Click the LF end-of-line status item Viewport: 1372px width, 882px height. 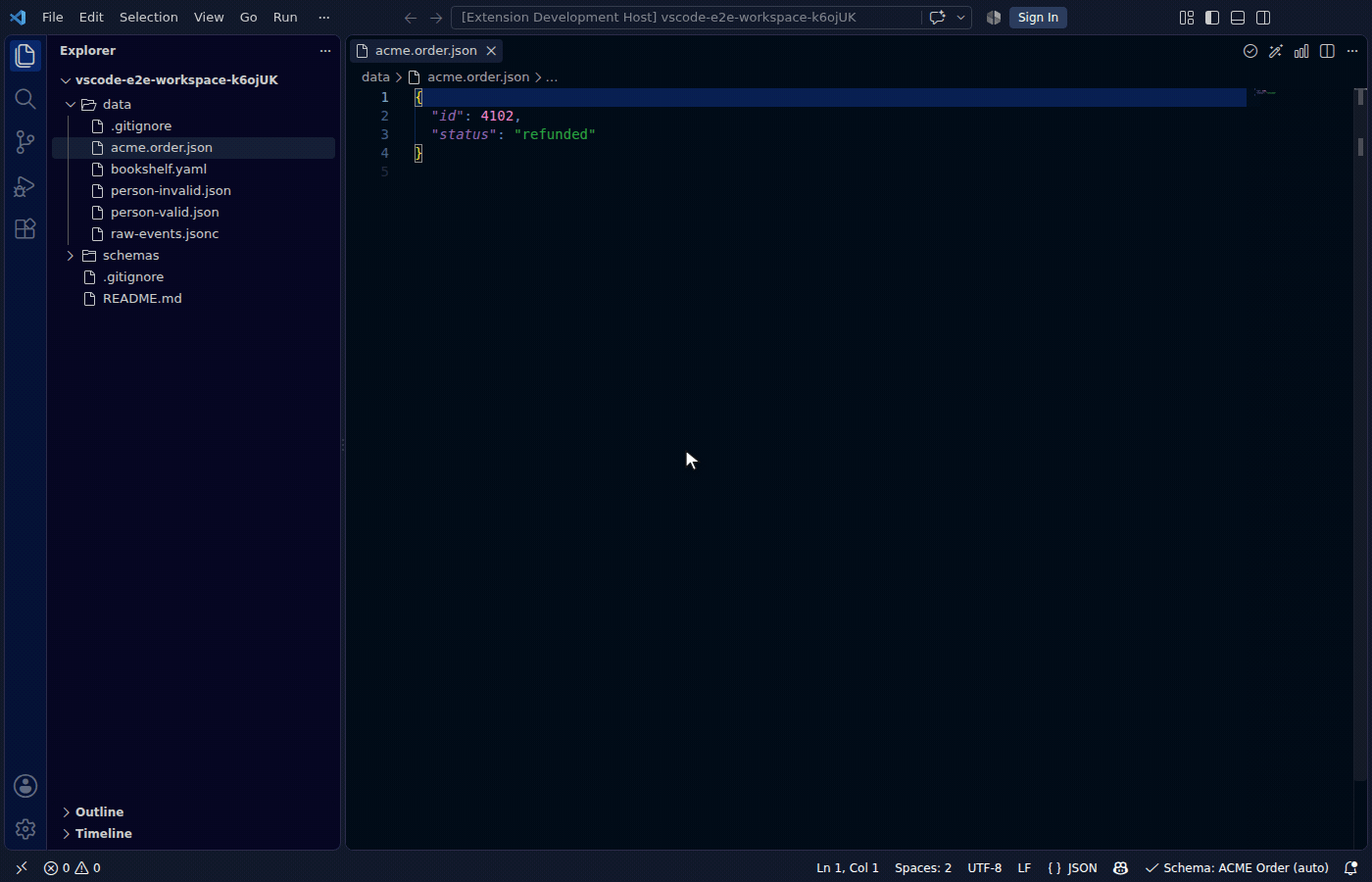coord(1024,868)
